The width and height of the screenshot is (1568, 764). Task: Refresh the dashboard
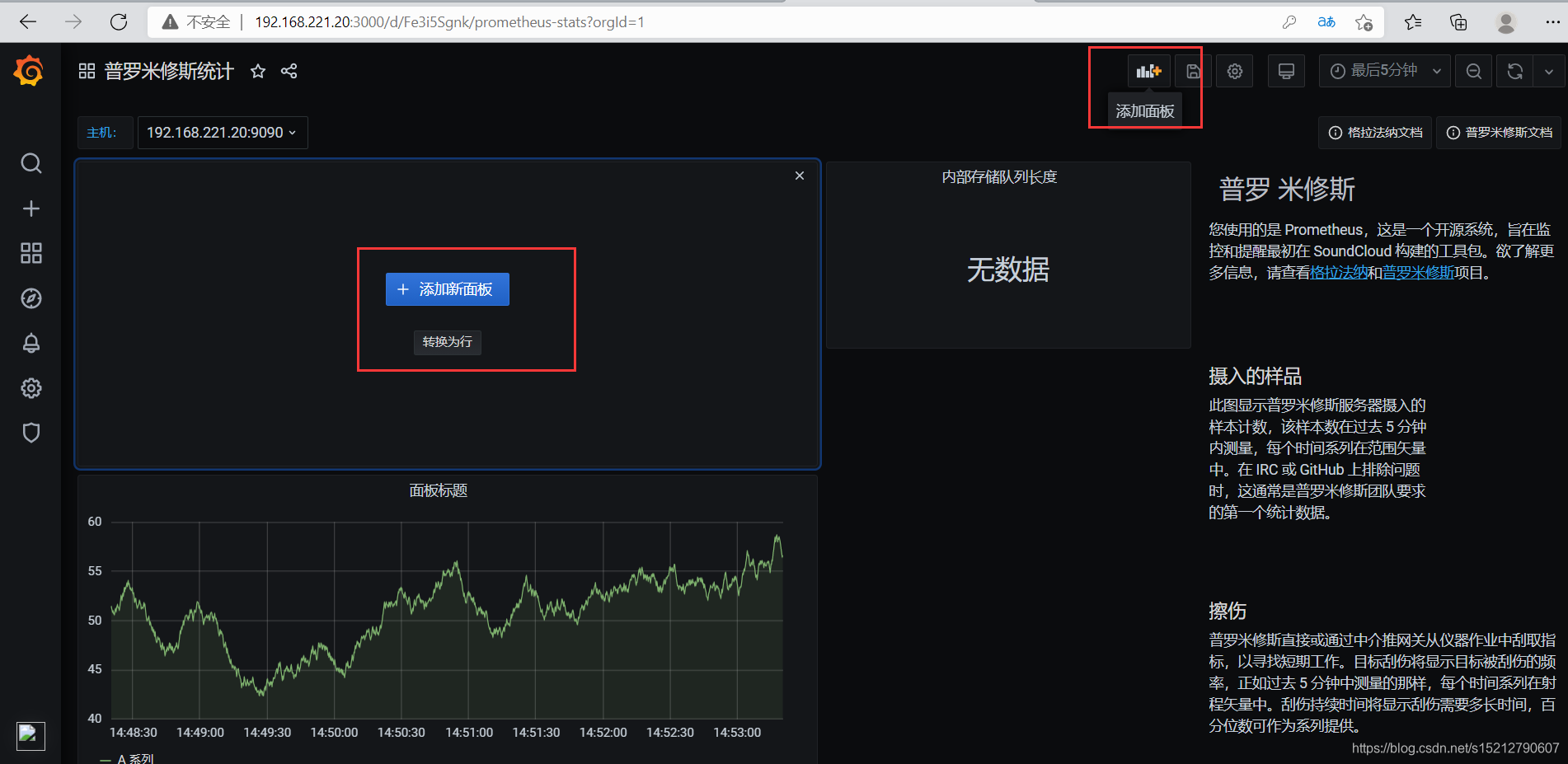(x=1515, y=71)
